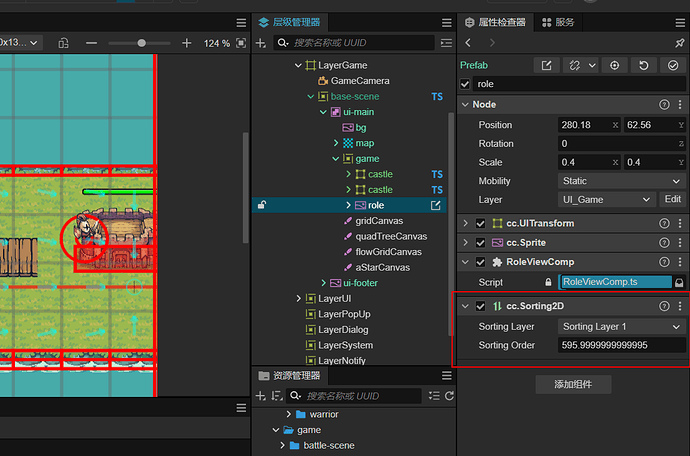Click the lock icon on role row

(262, 205)
